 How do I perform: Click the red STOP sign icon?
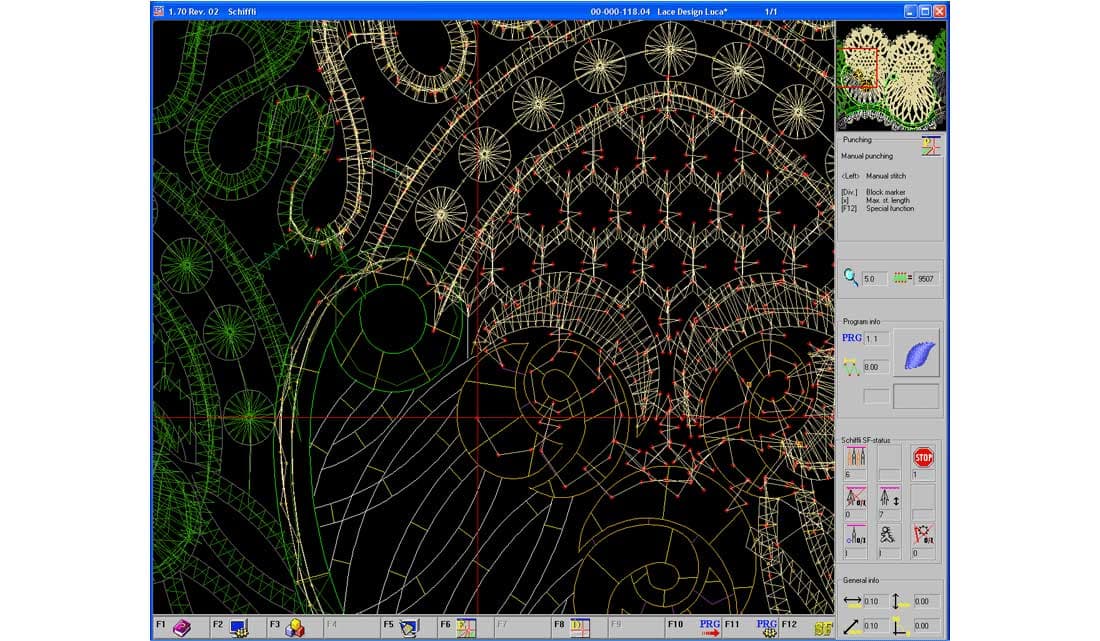pos(923,458)
